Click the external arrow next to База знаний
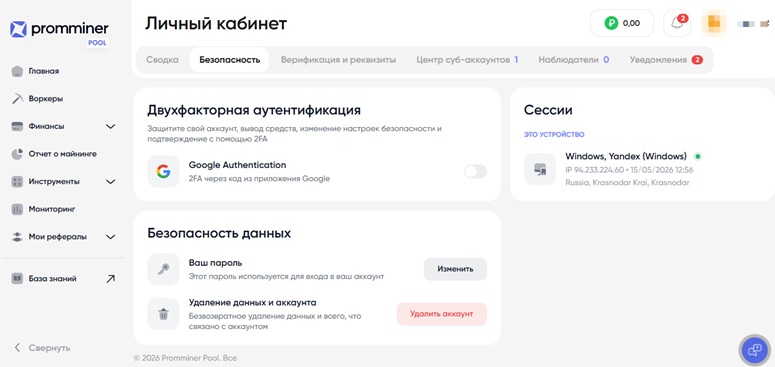Image resolution: width=775 pixels, height=367 pixels. (111, 279)
